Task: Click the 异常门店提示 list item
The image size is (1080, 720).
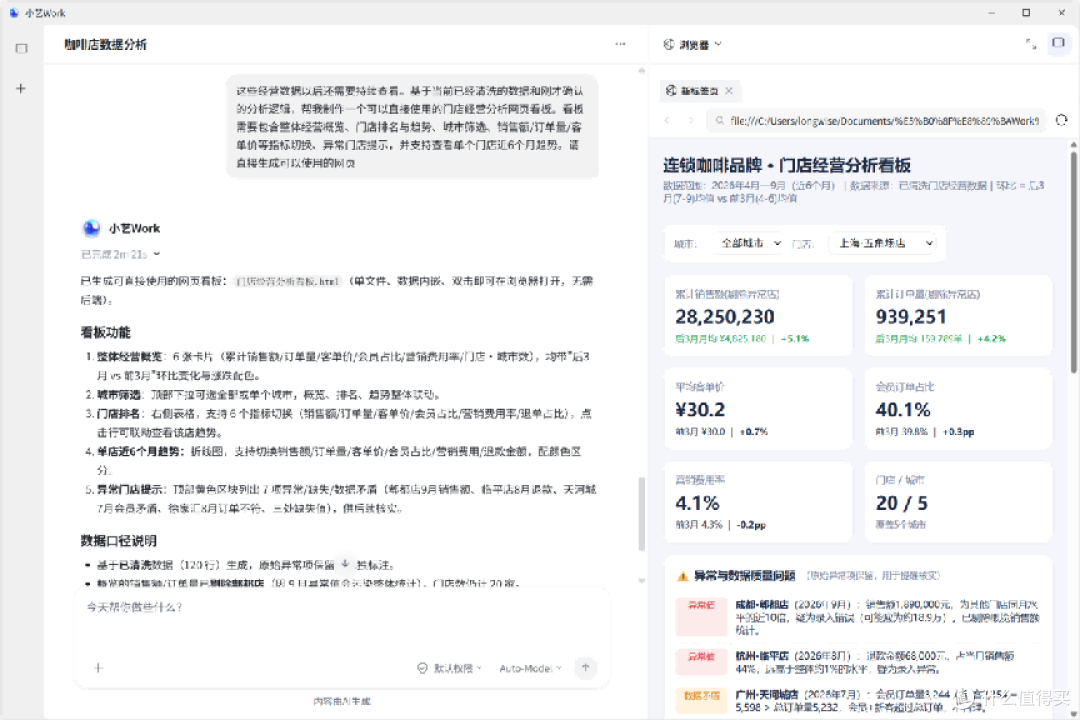Action: (341, 499)
